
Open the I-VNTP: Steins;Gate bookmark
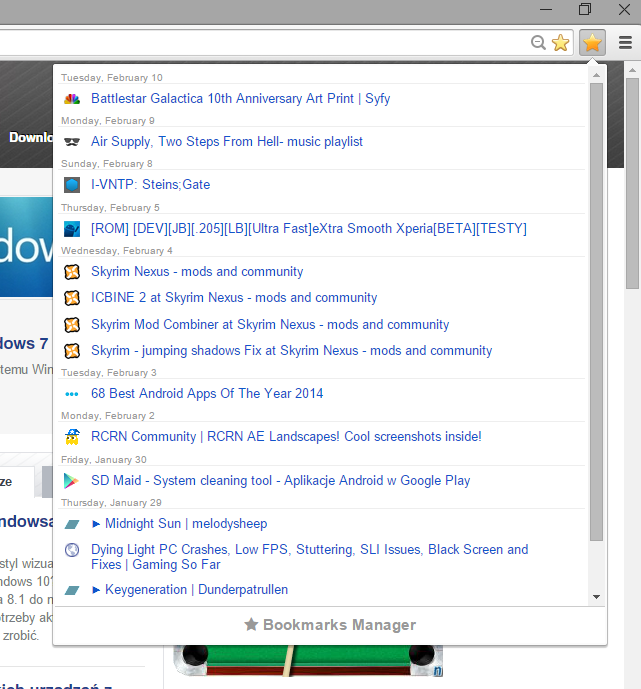[x=150, y=185]
